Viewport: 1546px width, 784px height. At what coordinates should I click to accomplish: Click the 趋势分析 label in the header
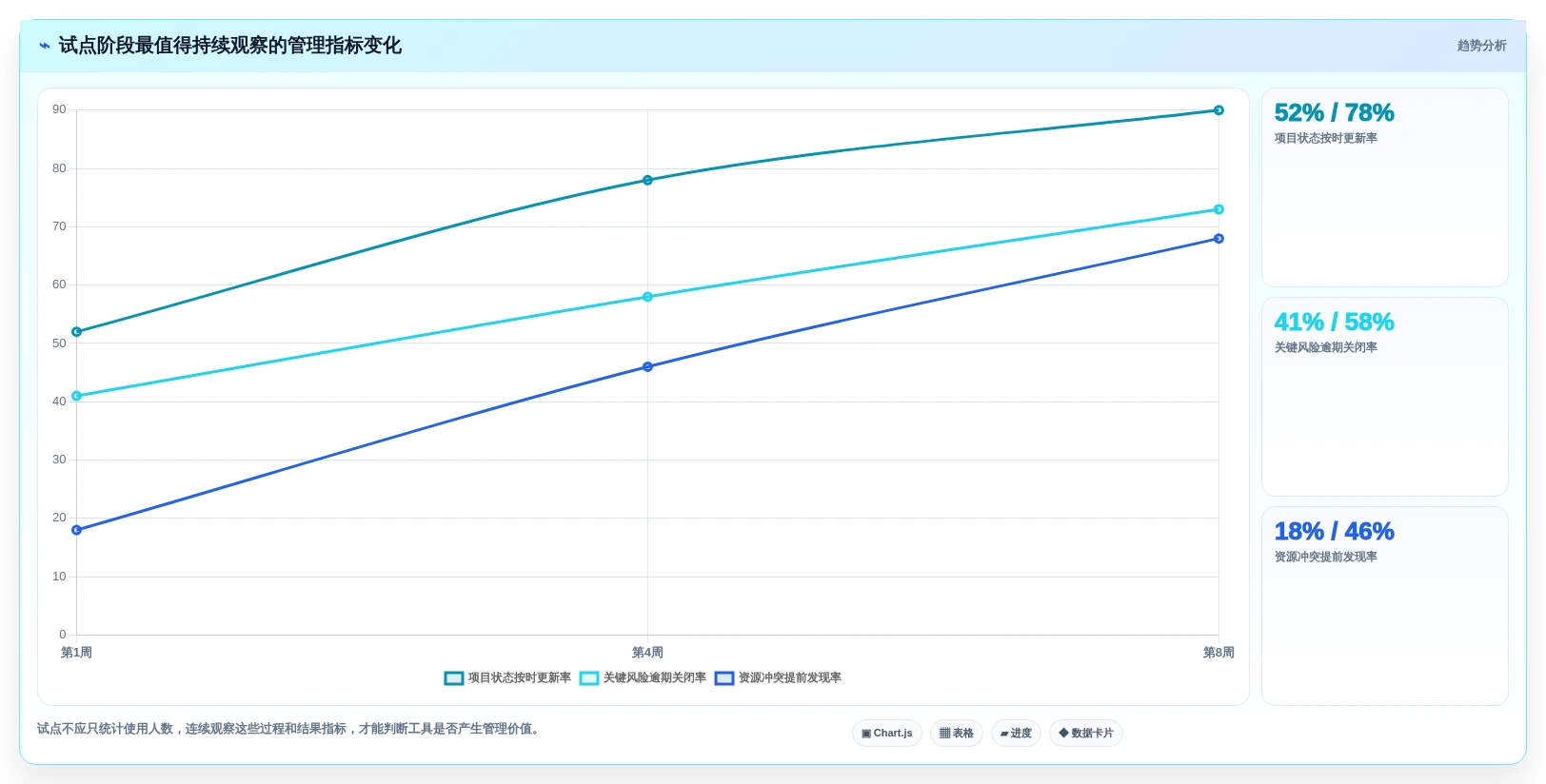click(x=1481, y=46)
